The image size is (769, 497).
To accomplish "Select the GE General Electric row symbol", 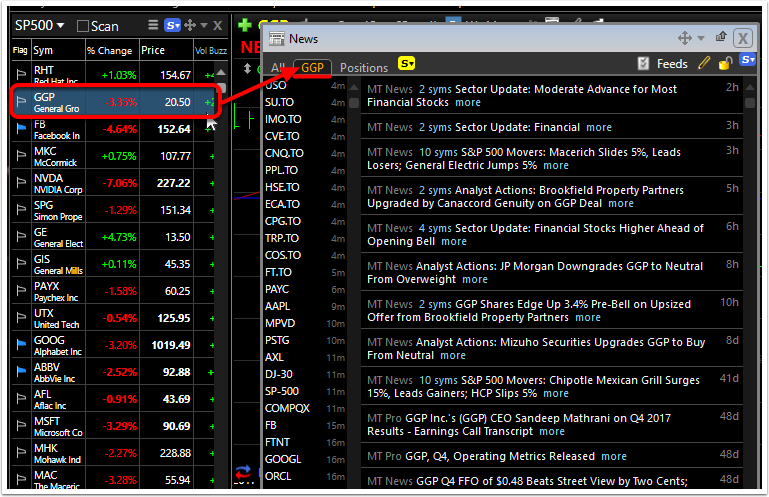I will pyautogui.click(x=41, y=232).
